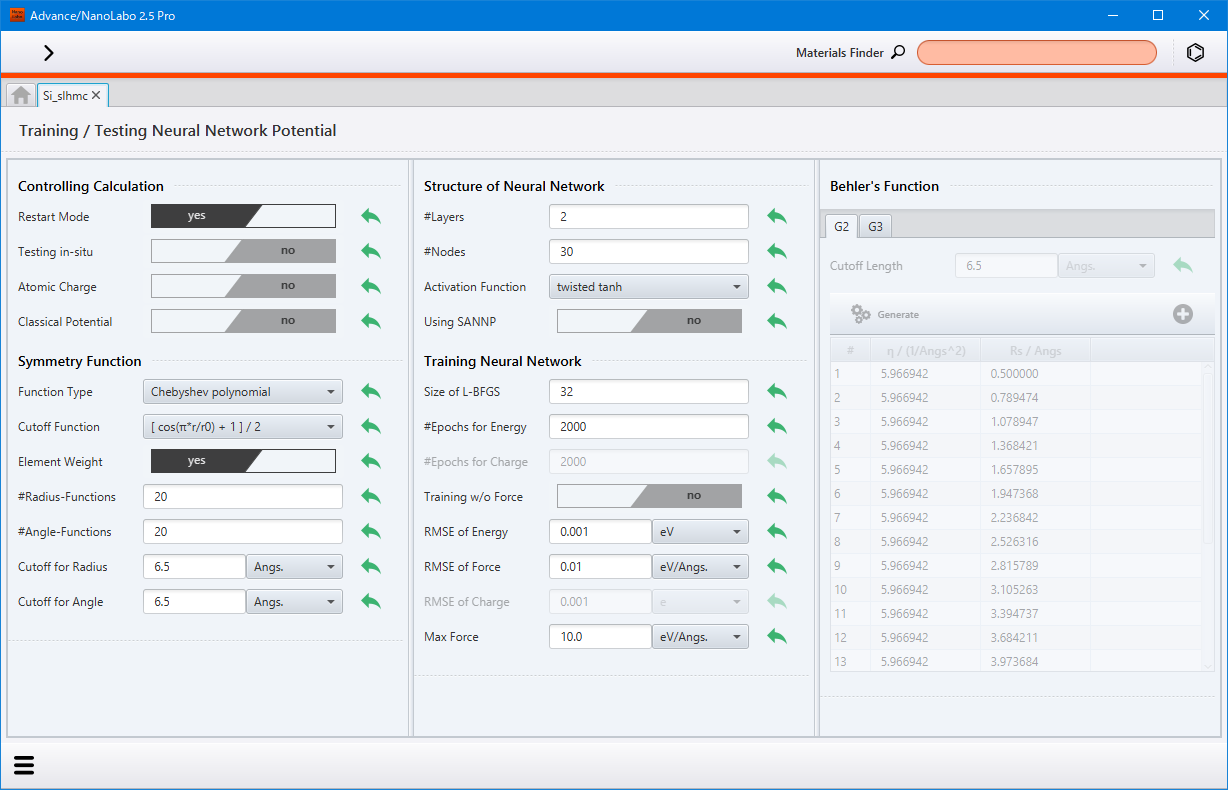Viewport: 1228px width, 790px height.
Task: Reset Cutoff Function with green arrow
Action: [x=371, y=426]
